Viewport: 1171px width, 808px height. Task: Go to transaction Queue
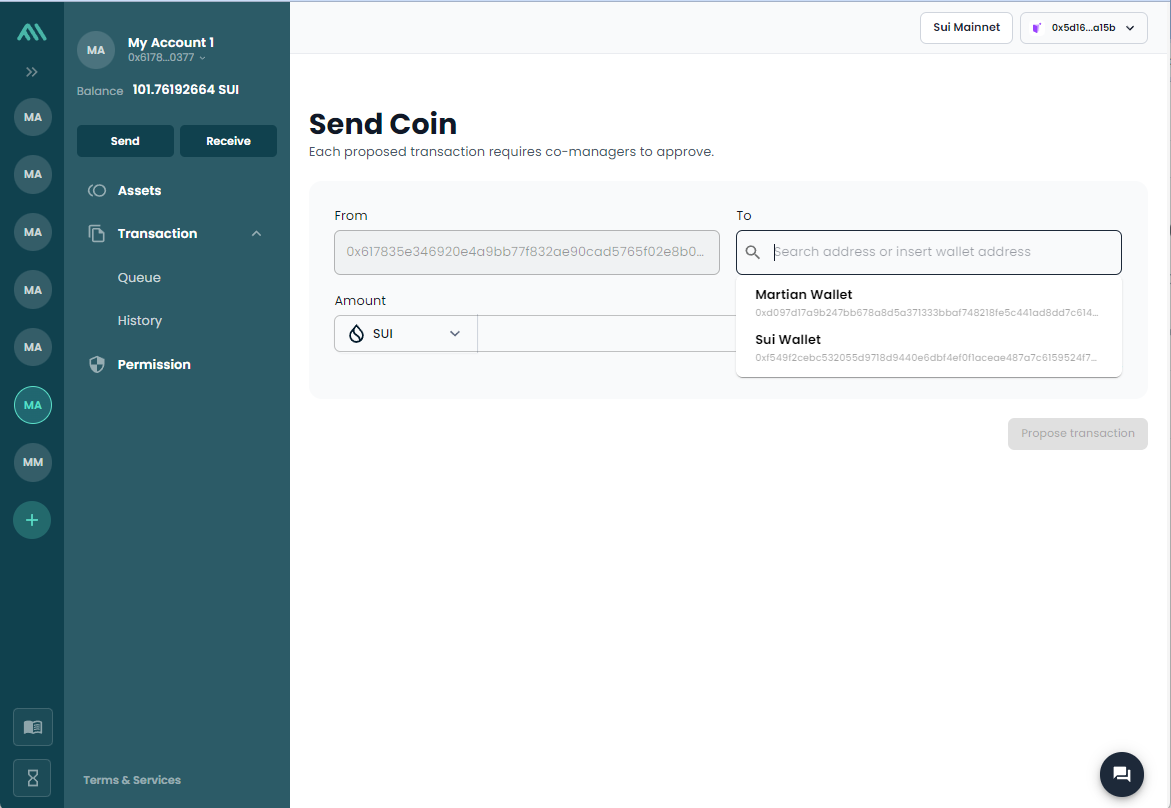coord(139,278)
